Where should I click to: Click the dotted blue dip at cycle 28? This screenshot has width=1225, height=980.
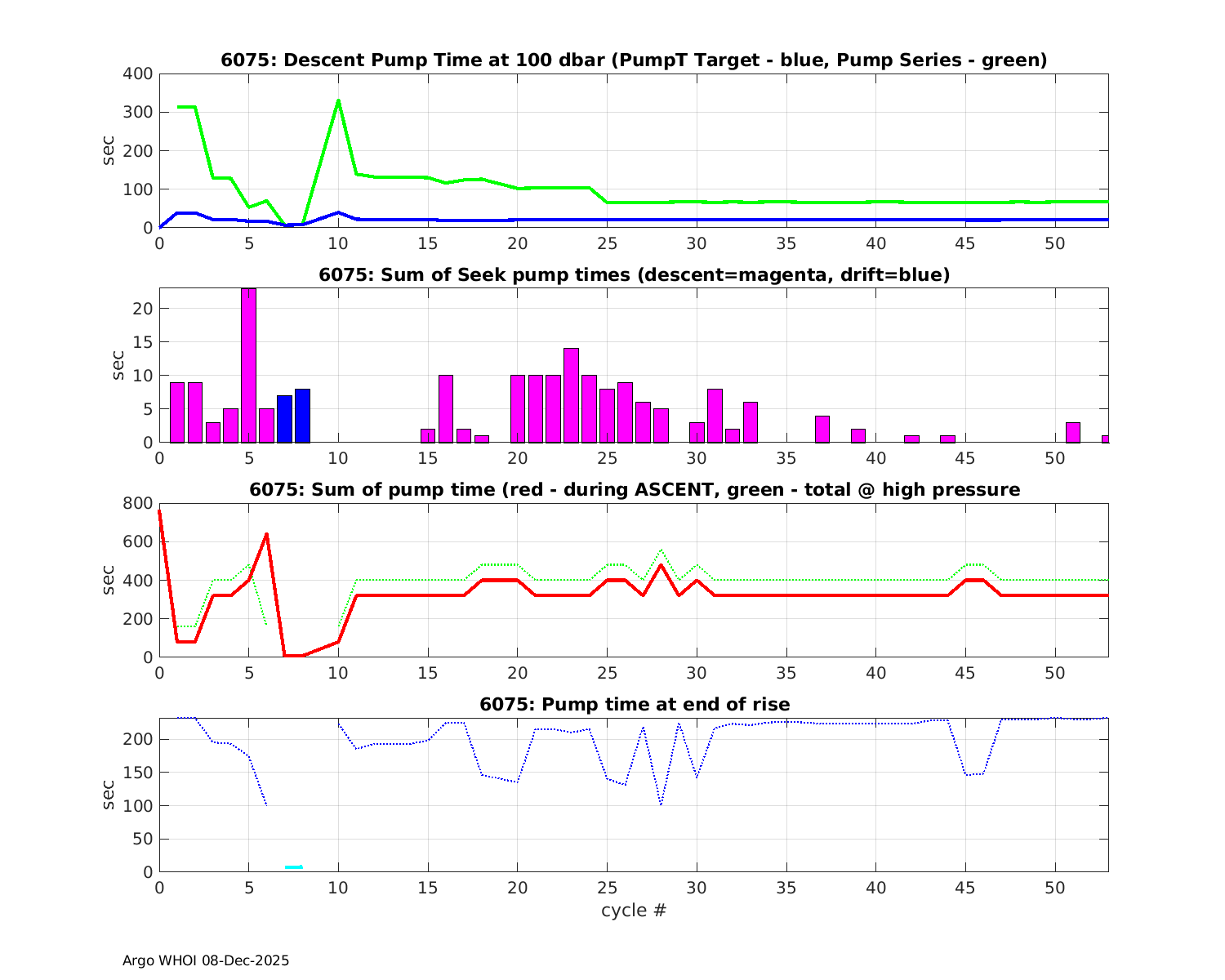click(661, 804)
